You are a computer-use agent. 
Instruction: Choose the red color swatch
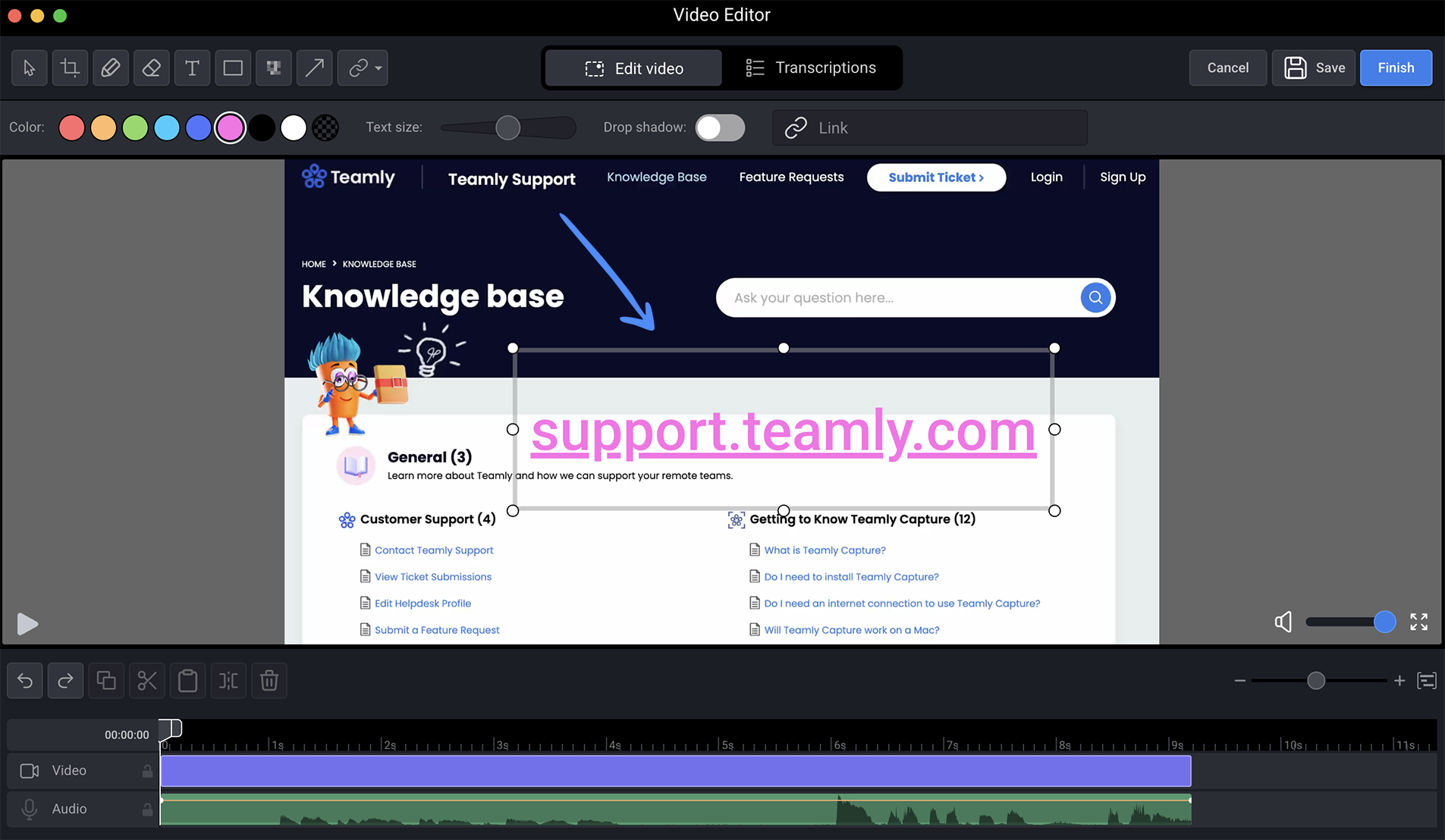(72, 128)
